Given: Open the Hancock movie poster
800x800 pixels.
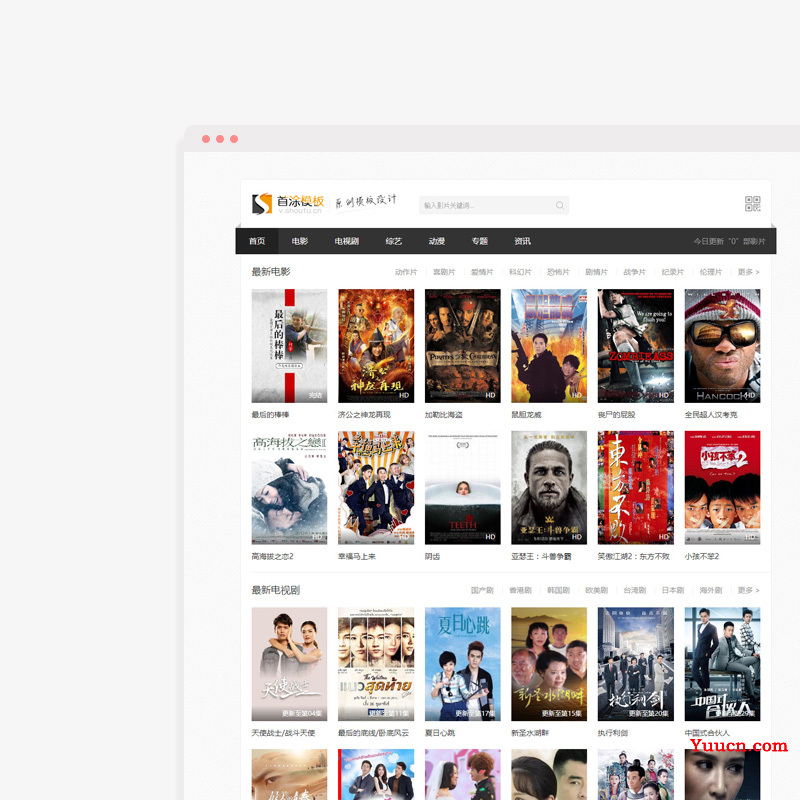Looking at the screenshot, I should (x=722, y=346).
